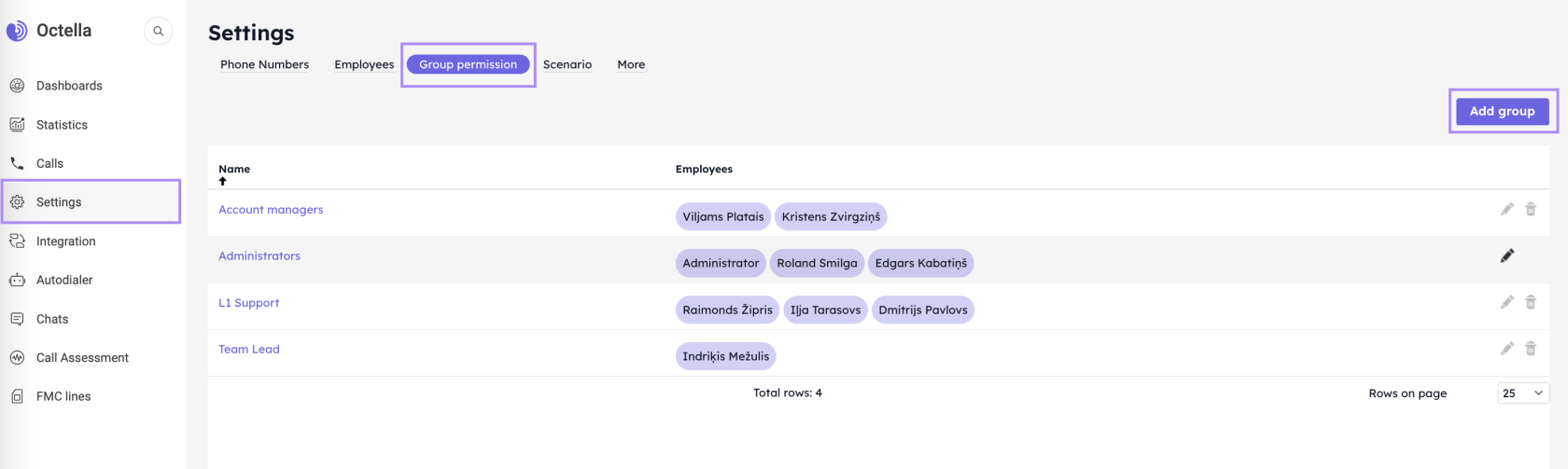Click the Administrators row edit pencil
The height and width of the screenshot is (469, 1568).
pos(1506,255)
